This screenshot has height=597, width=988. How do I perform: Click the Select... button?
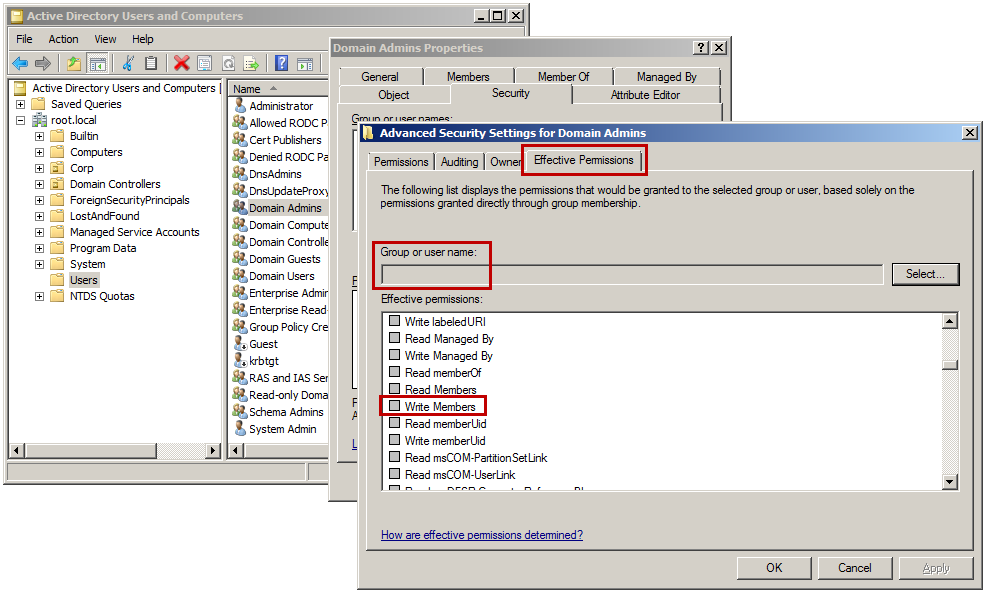(925, 274)
